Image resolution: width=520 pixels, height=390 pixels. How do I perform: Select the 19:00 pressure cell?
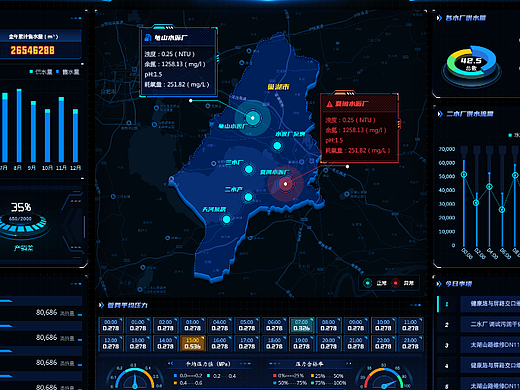click(301, 343)
